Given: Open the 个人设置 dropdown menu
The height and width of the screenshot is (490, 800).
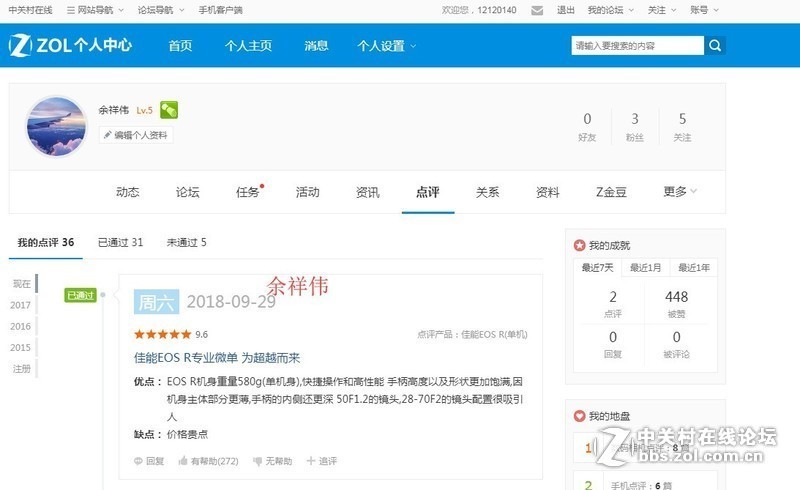Looking at the screenshot, I should tap(387, 46).
